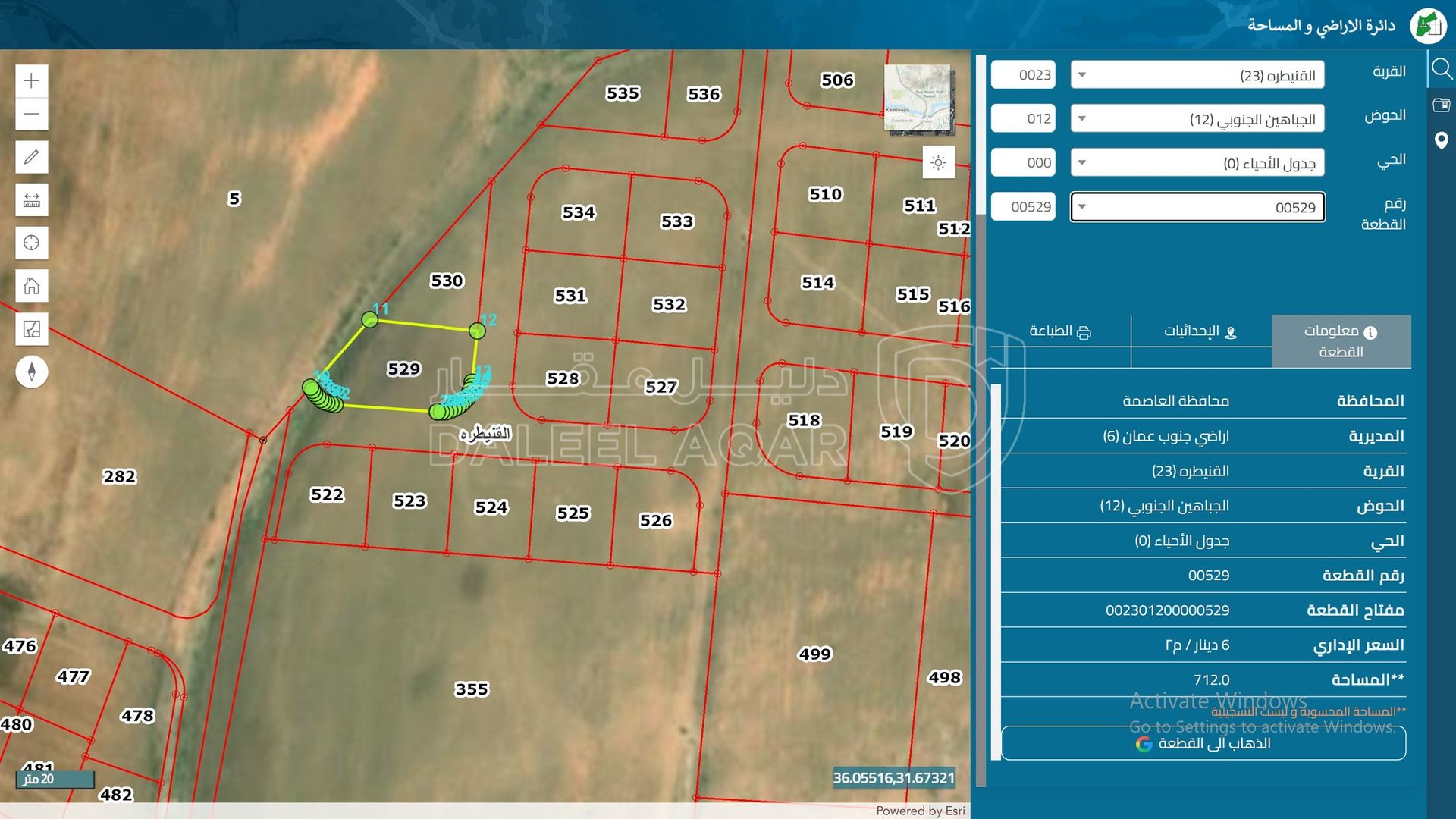Viewport: 1456px width, 819px height.
Task: Toggle map brightness sun button
Action: point(938,162)
